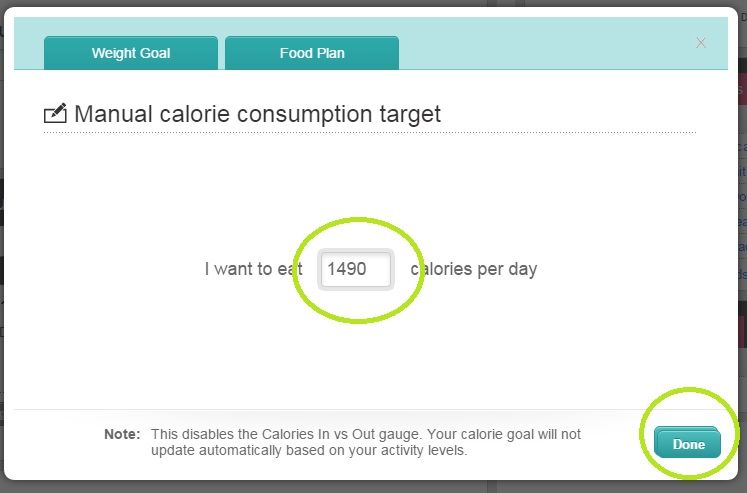Click the pencil edit icon beside heading

pos(55,114)
